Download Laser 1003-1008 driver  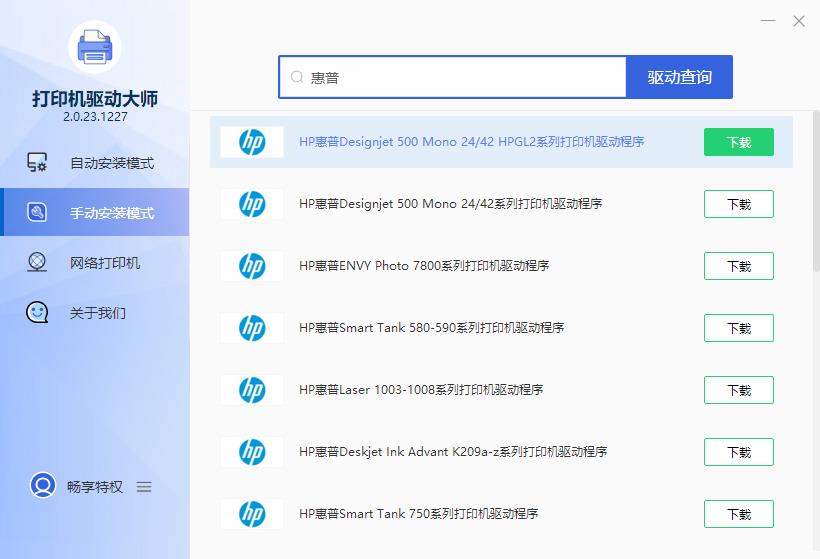click(739, 390)
